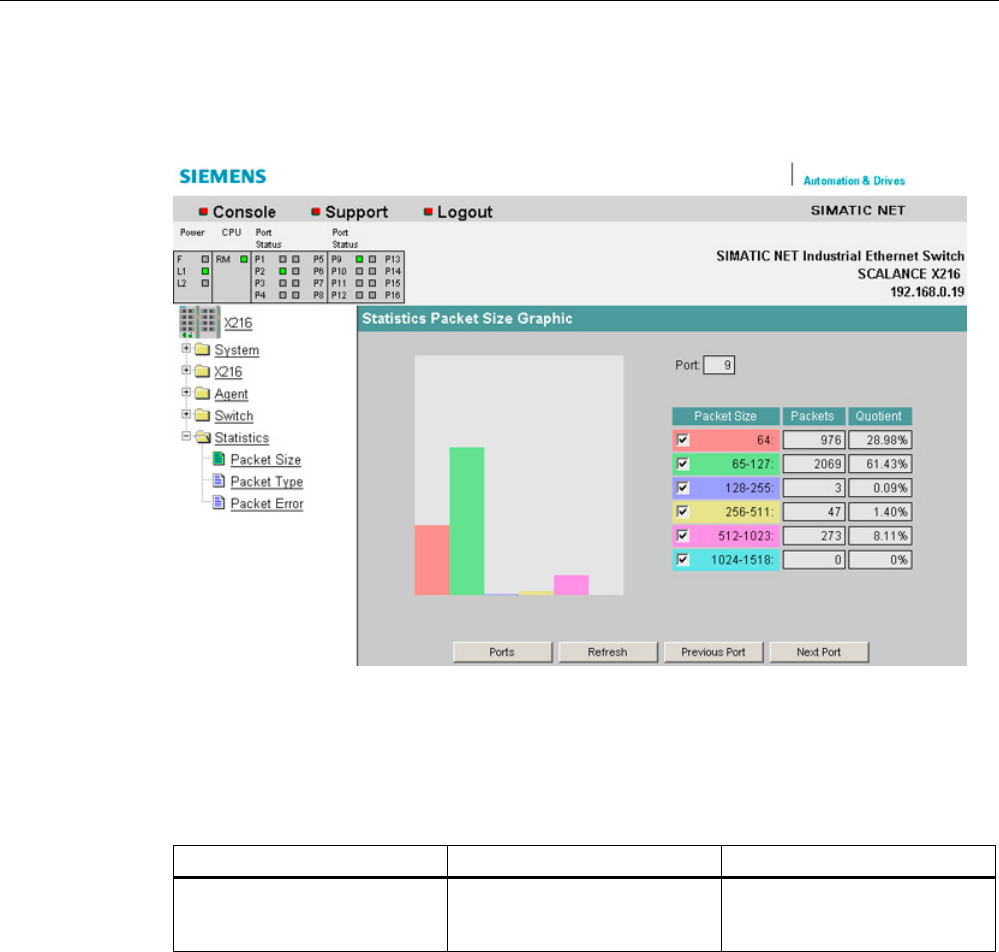Click the X216 root device link
The height and width of the screenshot is (952, 999).
(238, 323)
